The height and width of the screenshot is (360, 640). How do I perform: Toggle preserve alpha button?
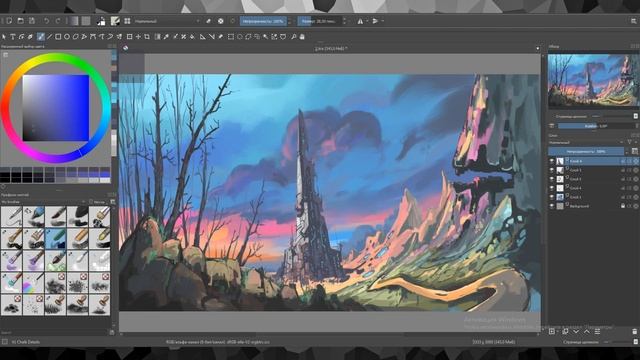(220, 21)
